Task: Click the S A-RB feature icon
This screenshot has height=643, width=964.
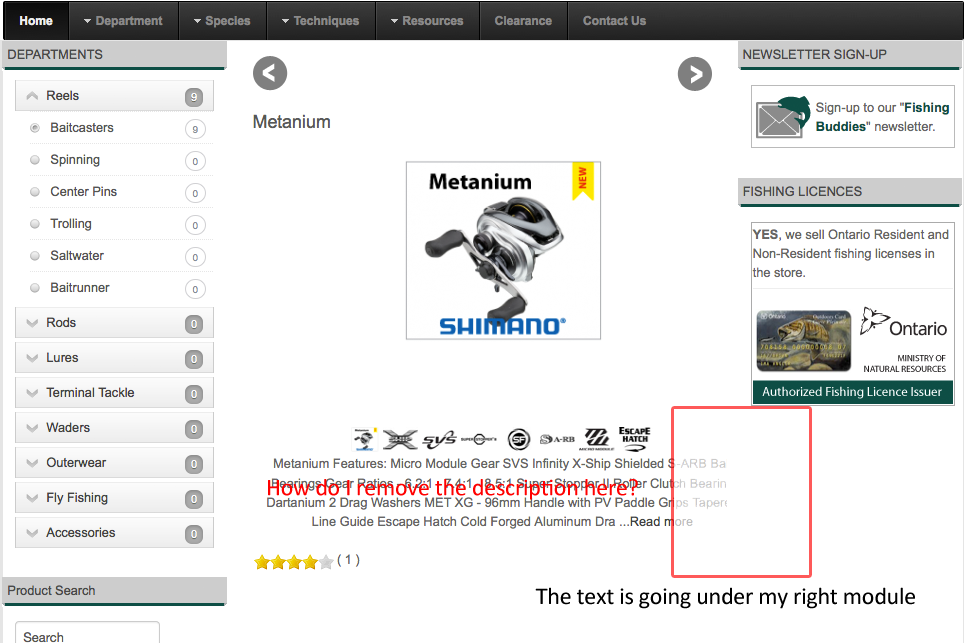Action: click(557, 439)
